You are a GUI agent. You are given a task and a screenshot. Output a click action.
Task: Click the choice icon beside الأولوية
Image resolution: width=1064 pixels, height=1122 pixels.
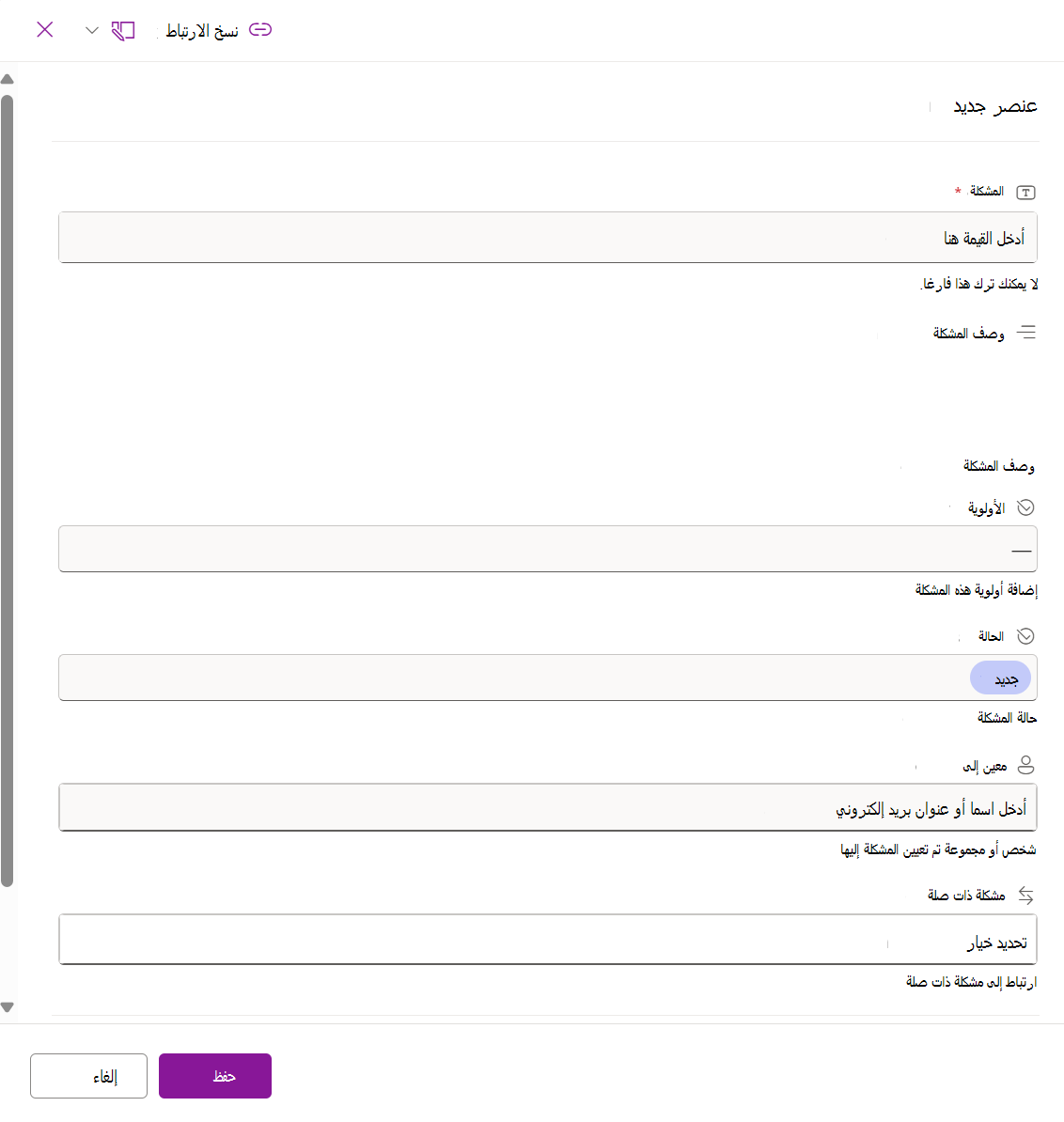(1025, 507)
